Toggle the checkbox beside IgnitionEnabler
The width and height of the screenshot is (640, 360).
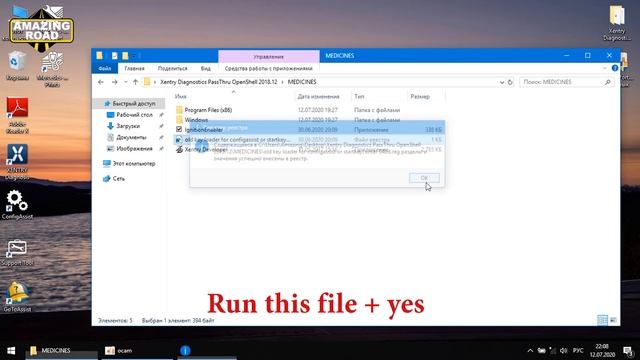point(179,129)
